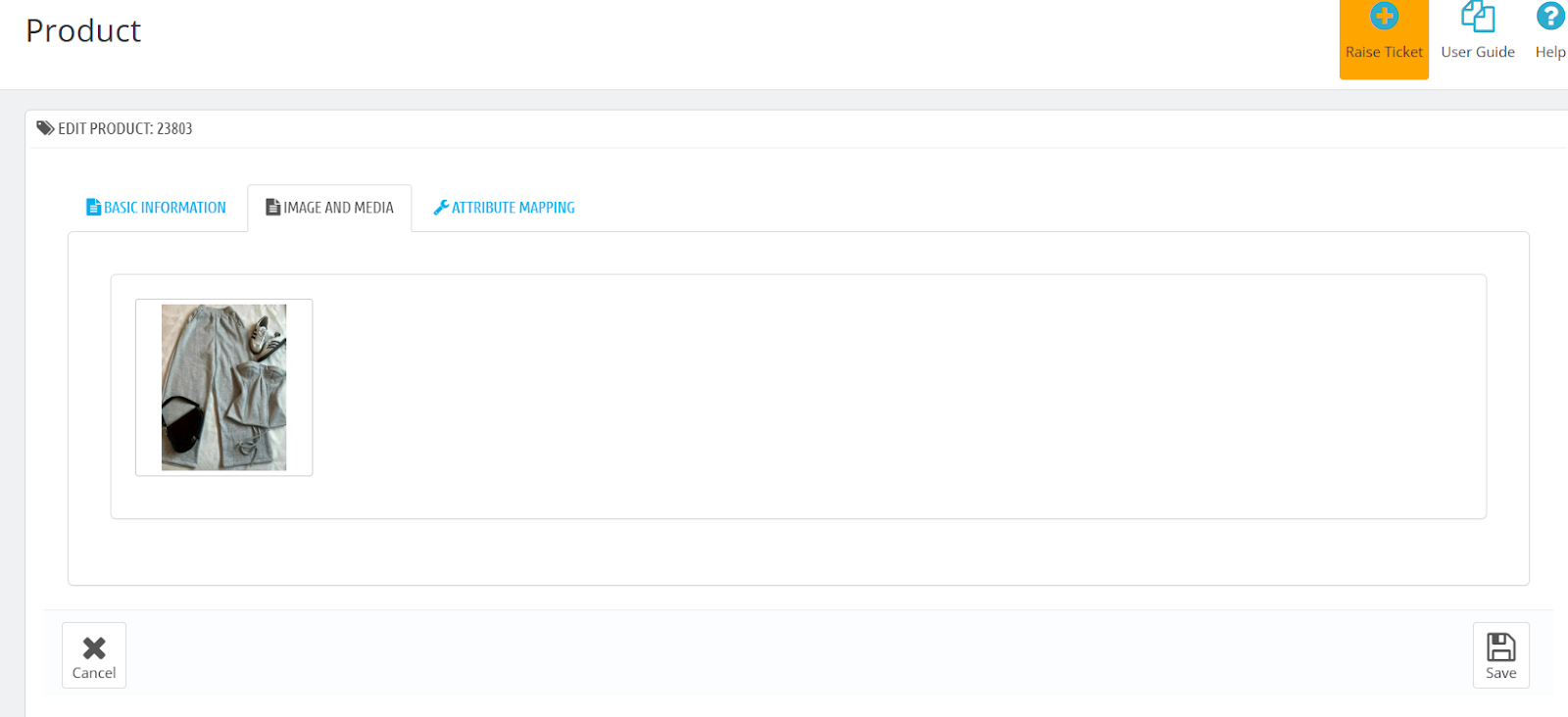The height and width of the screenshot is (717, 1568).
Task: Click the Raise Ticket plus icon
Action: [1384, 16]
